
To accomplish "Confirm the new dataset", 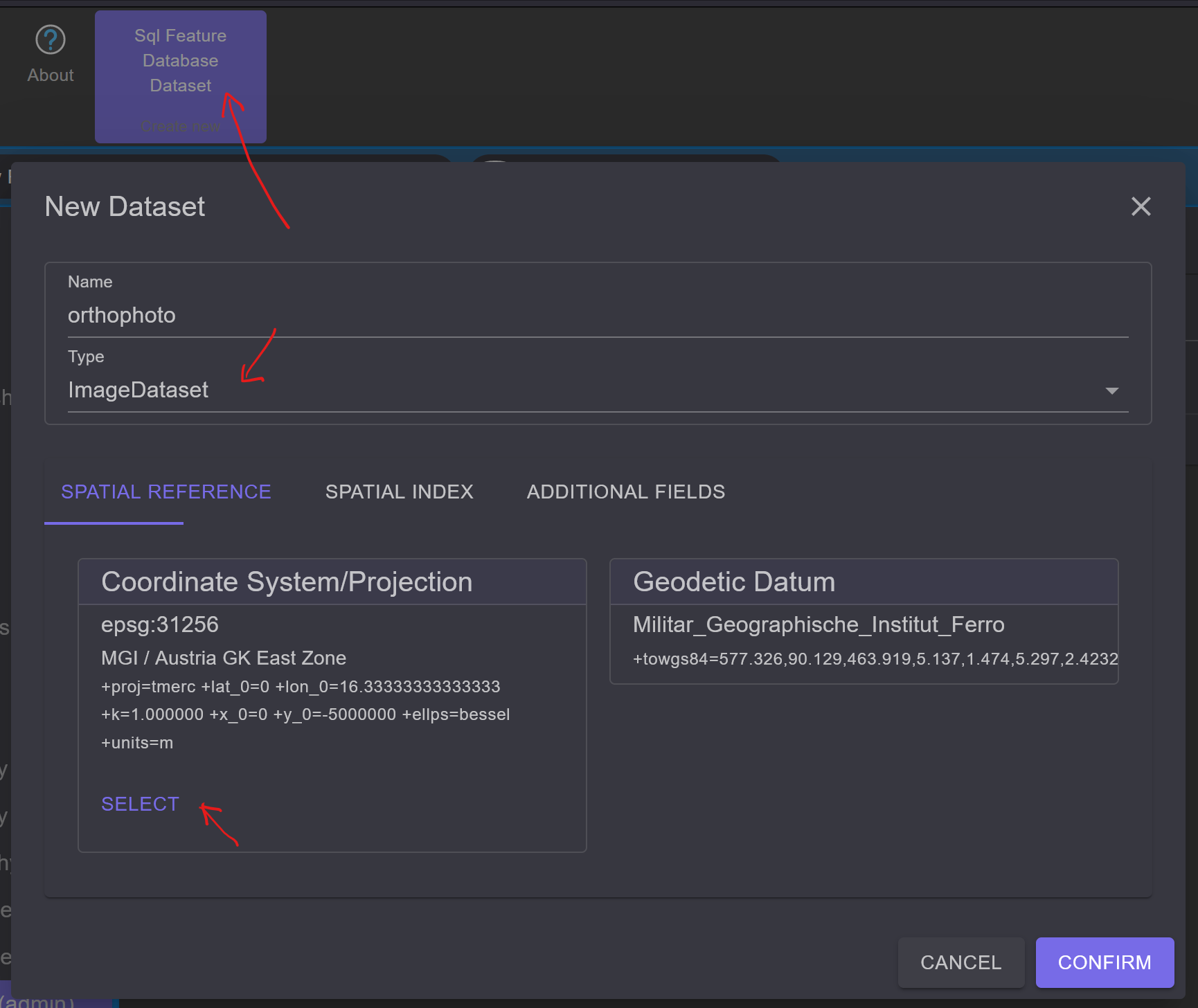I will [1105, 962].
